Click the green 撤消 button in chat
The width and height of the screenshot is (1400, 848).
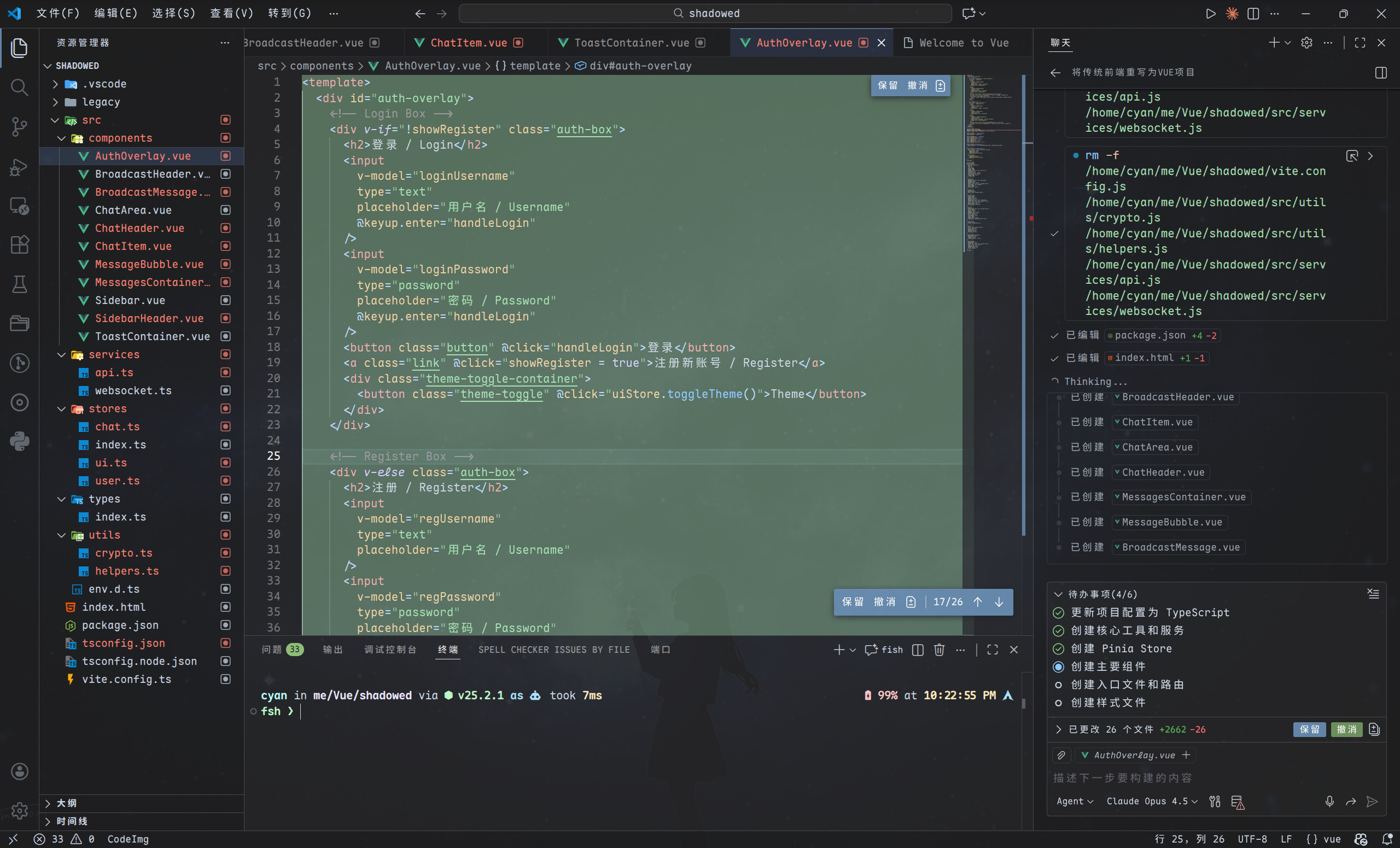click(x=1346, y=729)
